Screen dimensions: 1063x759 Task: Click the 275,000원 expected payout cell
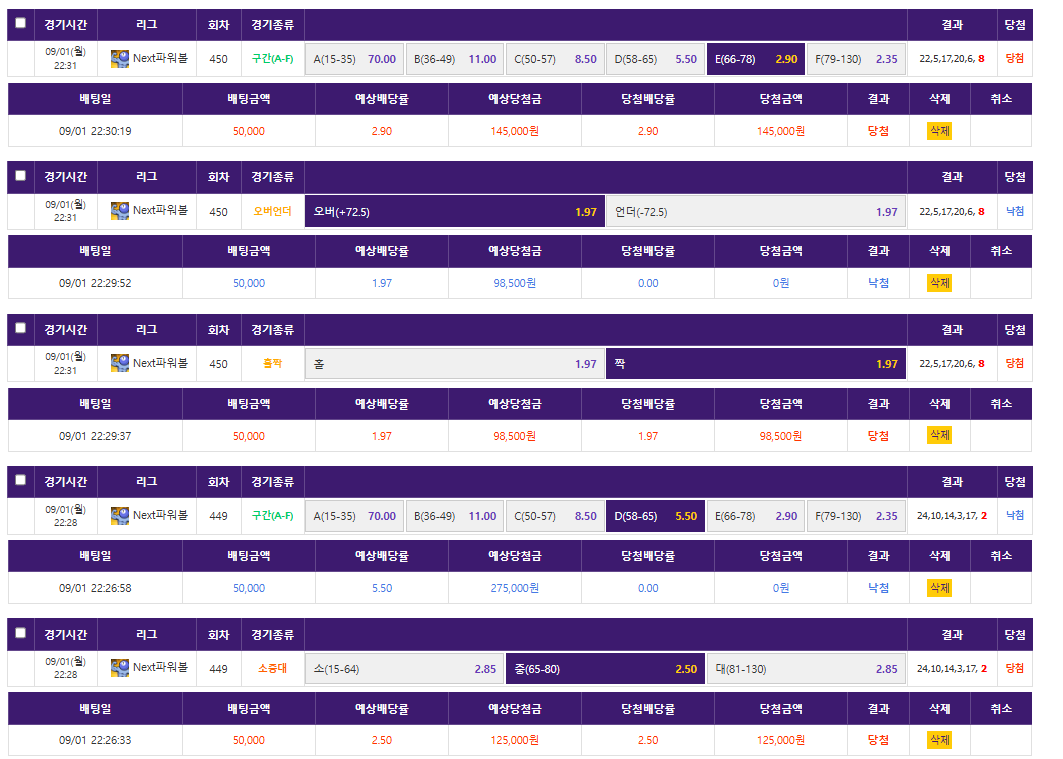[515, 588]
